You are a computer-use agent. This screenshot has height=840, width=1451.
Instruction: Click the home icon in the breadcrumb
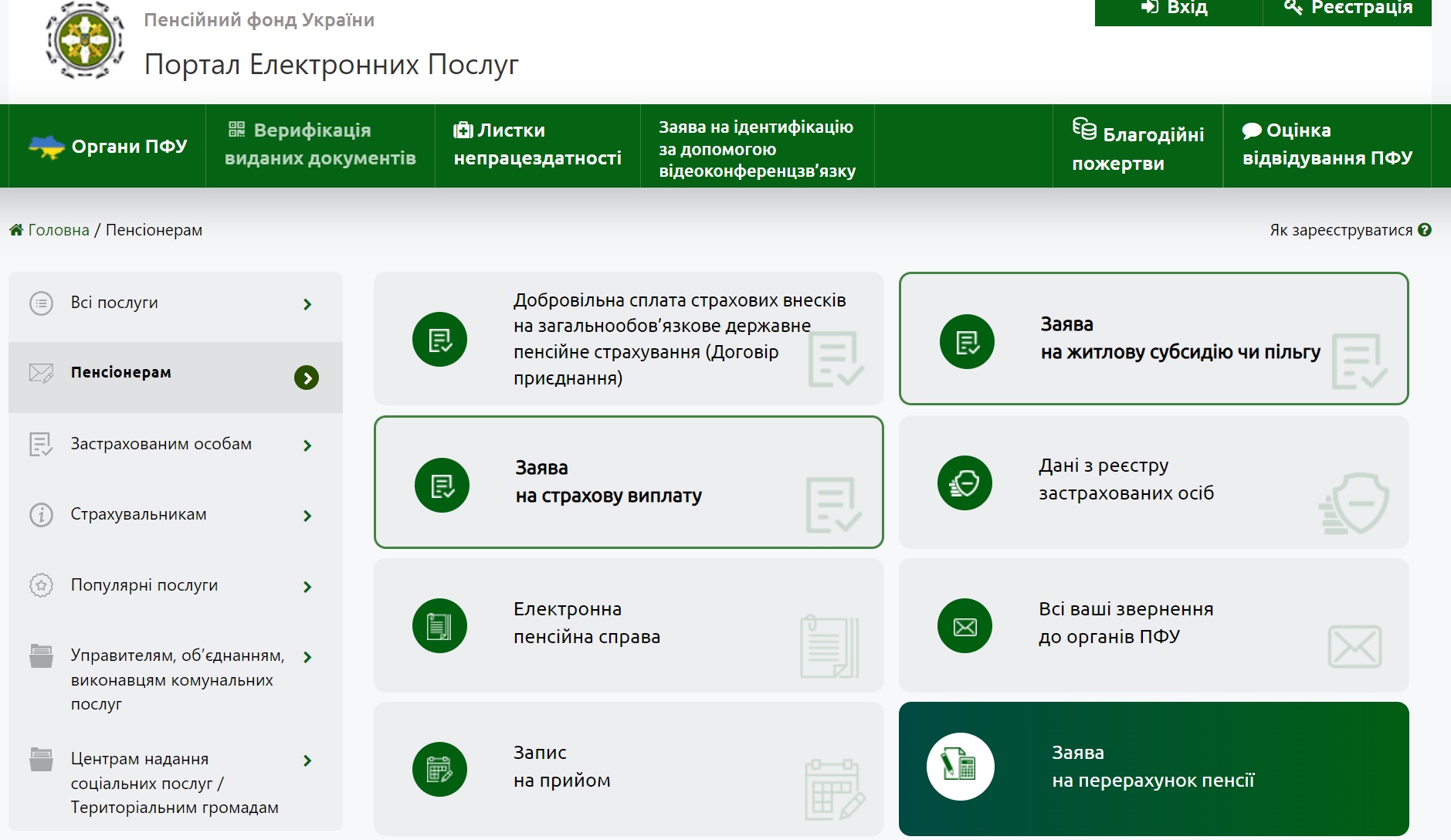coord(15,229)
